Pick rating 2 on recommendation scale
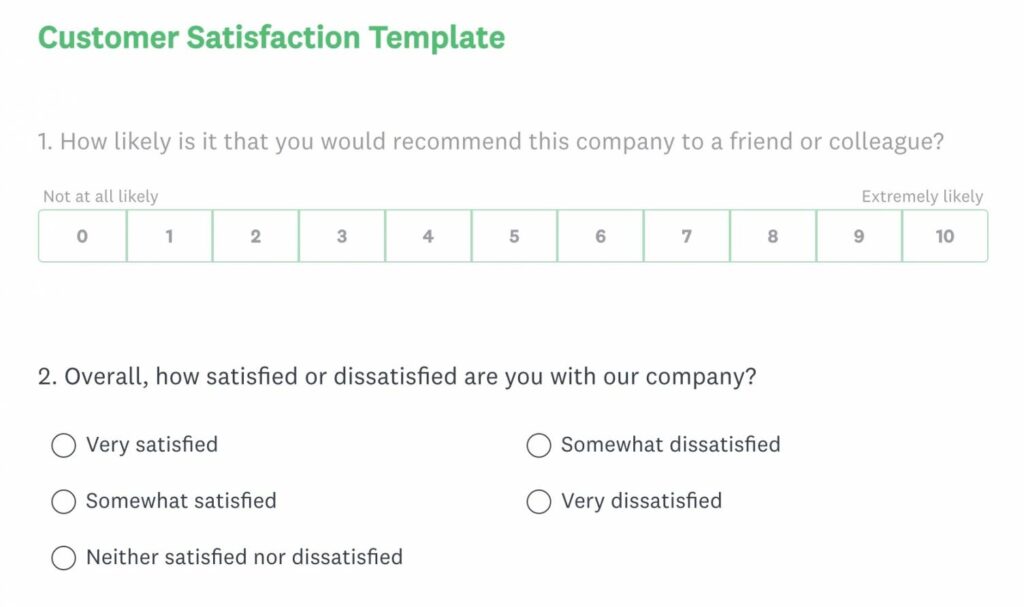Viewport: 1024px width, 607px height. tap(256, 237)
